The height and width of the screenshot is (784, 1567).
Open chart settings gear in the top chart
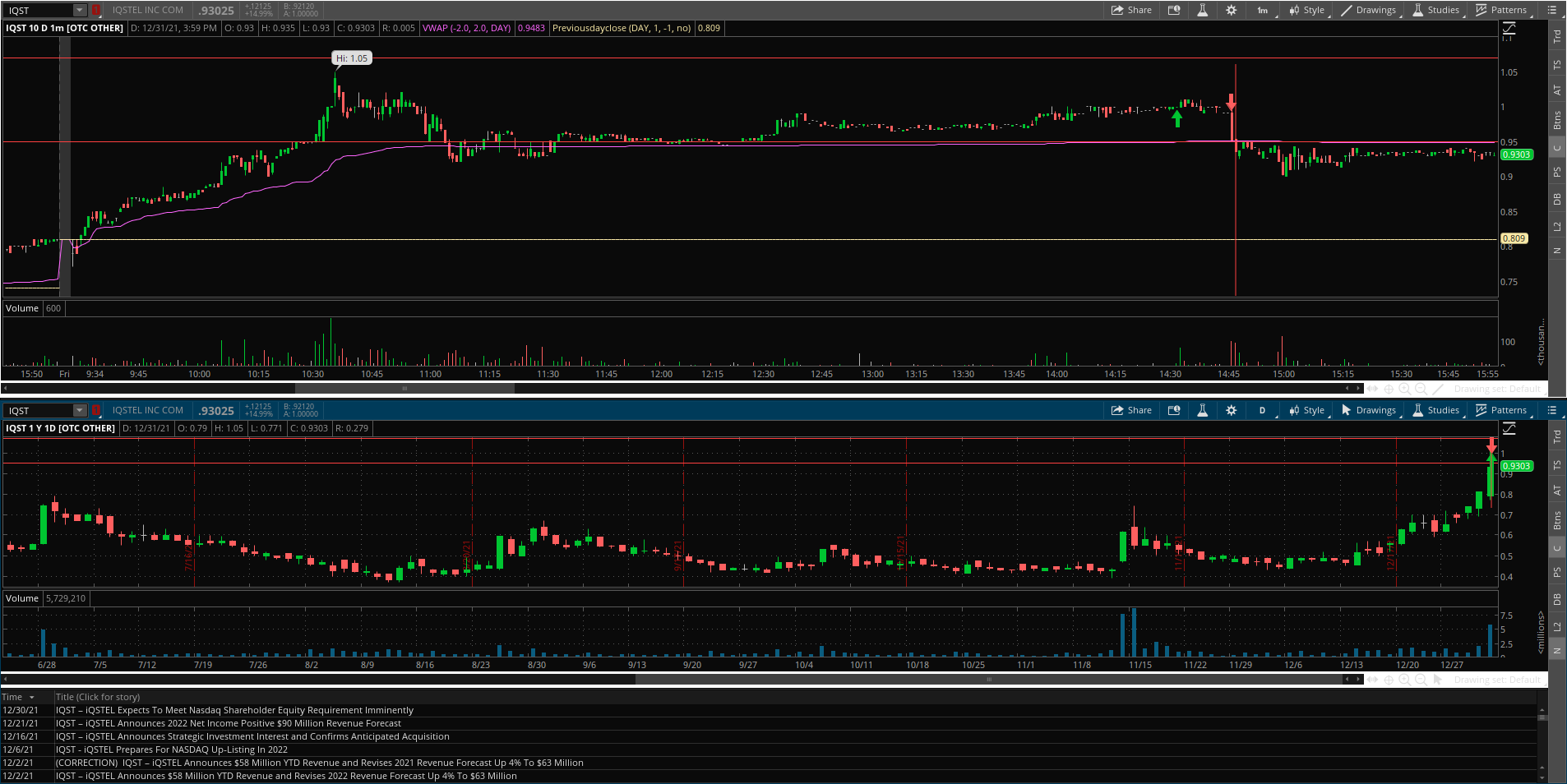tap(1231, 11)
